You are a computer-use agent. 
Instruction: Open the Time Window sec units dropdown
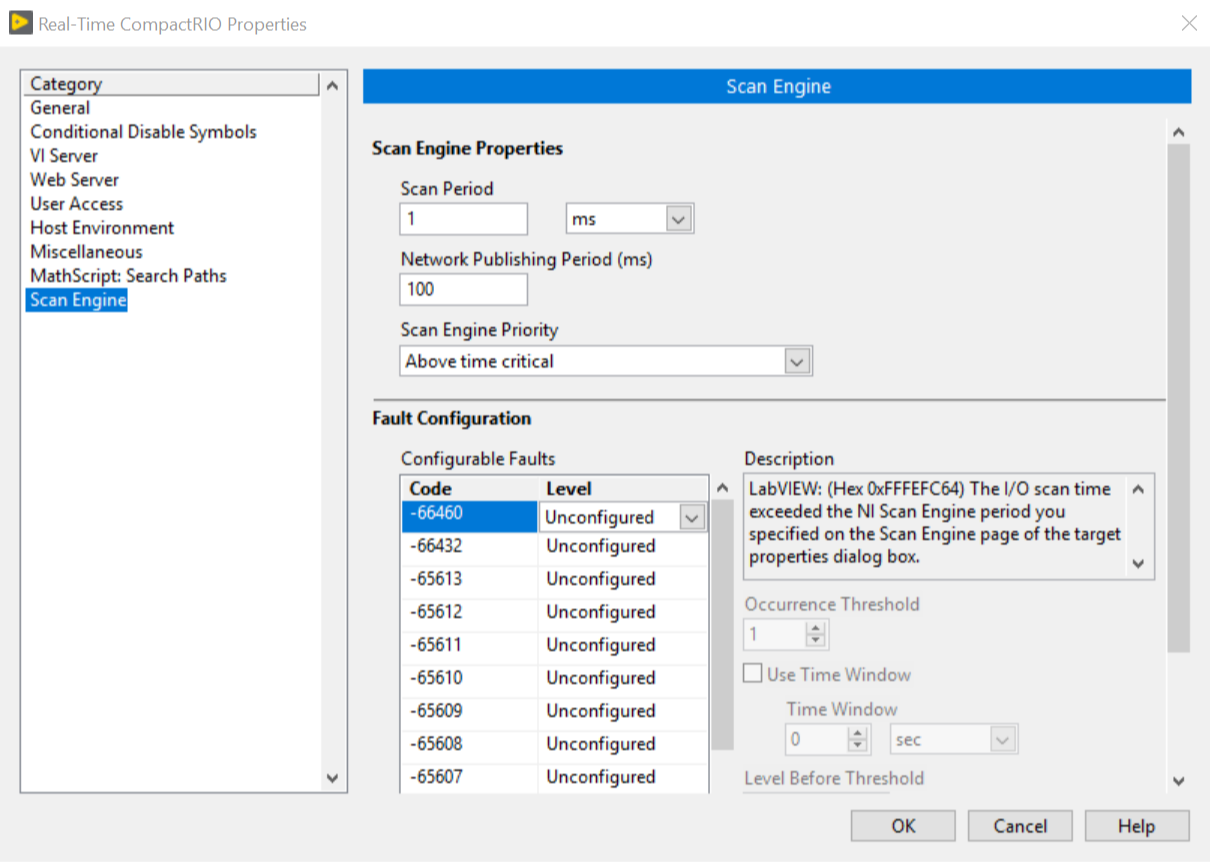[x=1003, y=740]
